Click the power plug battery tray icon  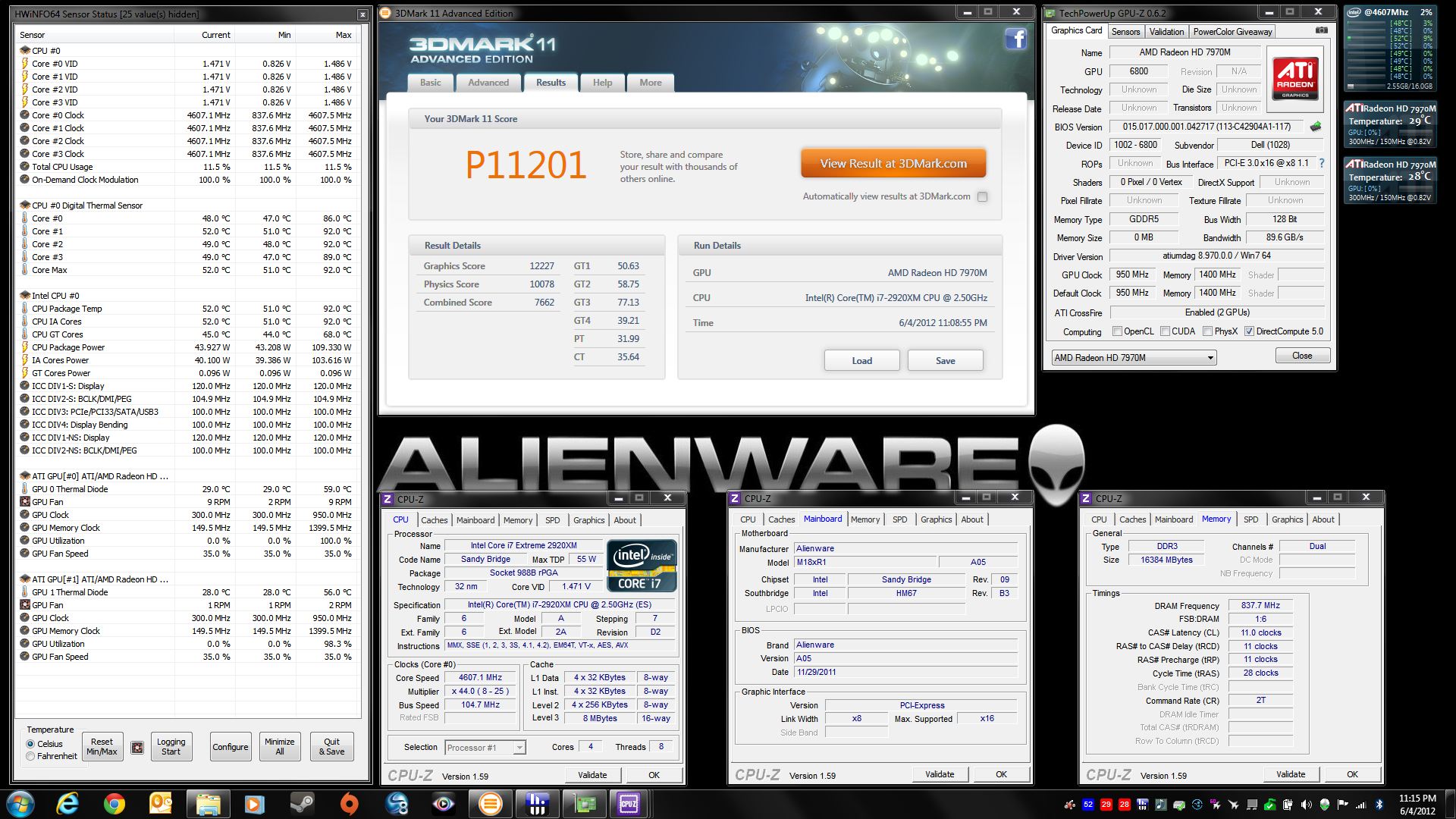pos(1288,805)
